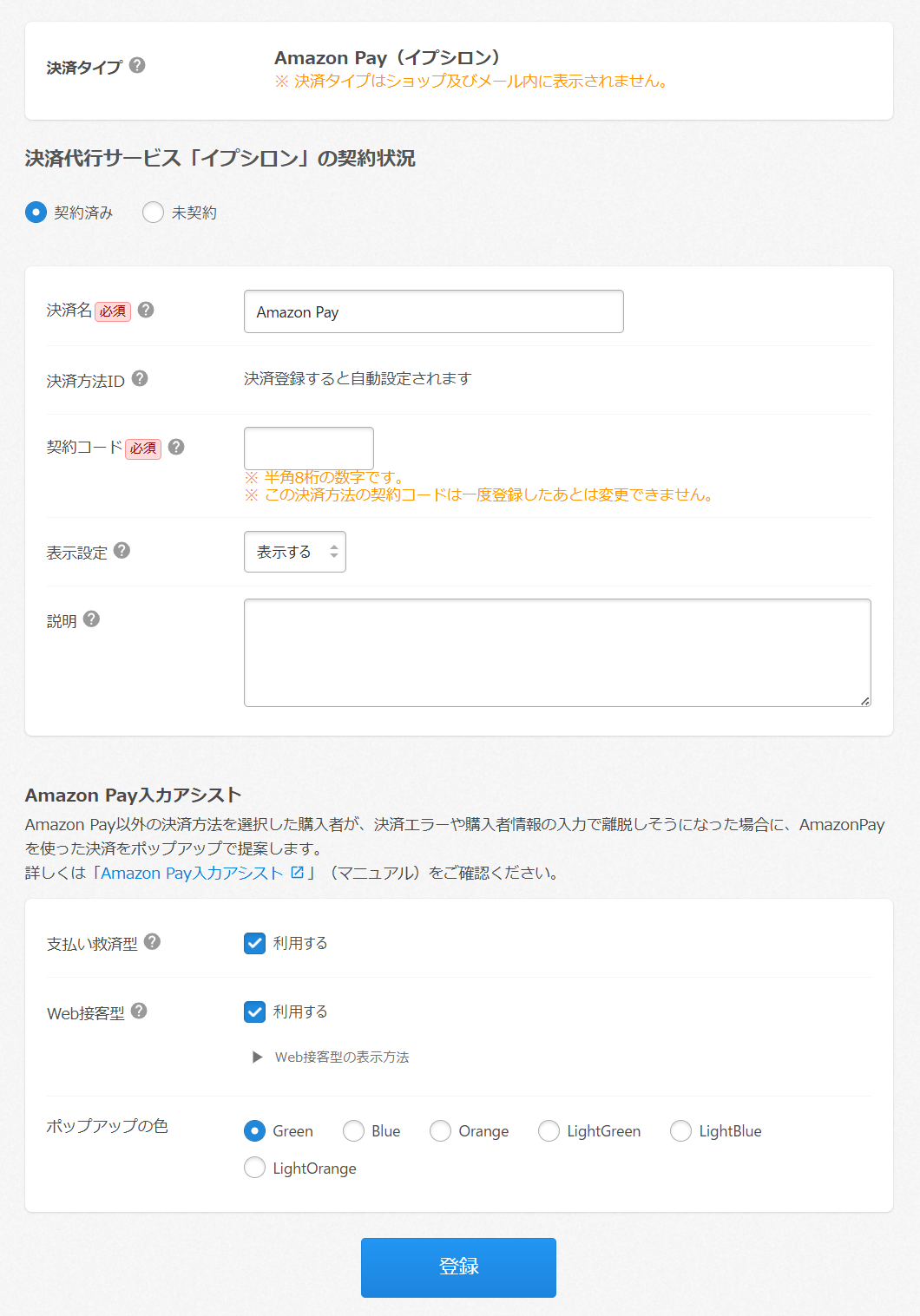
Task: Click help icon beside Web接客型
Action: coord(139,1011)
